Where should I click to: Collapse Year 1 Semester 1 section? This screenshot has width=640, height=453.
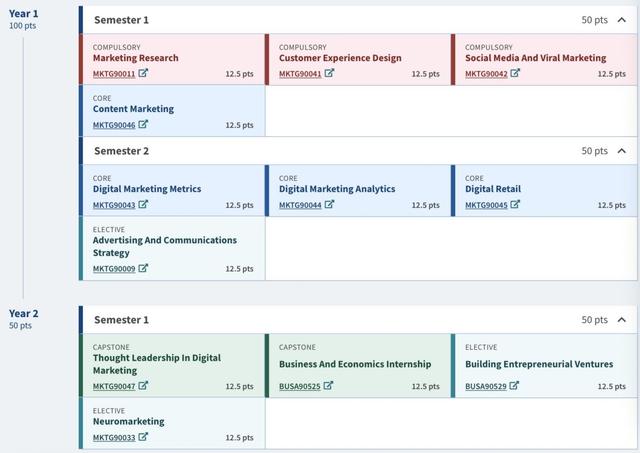621,20
